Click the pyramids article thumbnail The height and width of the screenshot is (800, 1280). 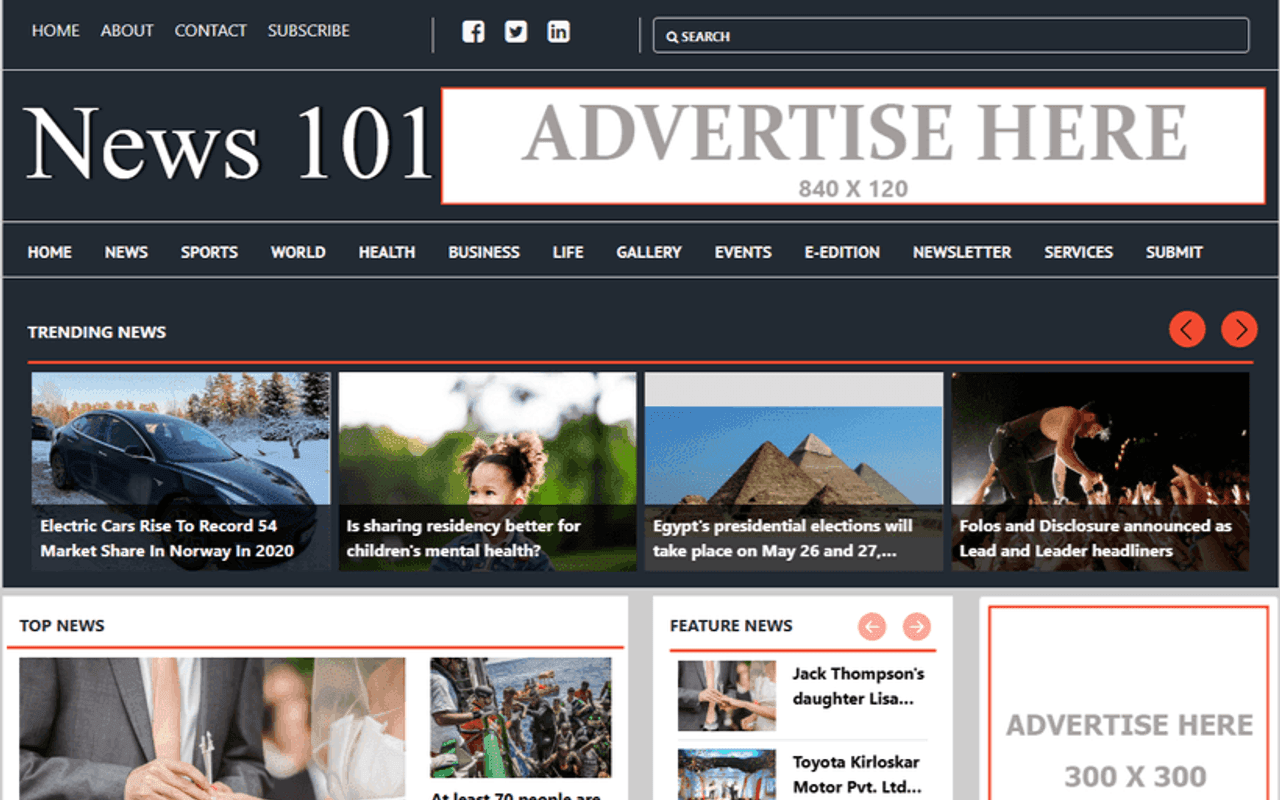[x=793, y=440]
